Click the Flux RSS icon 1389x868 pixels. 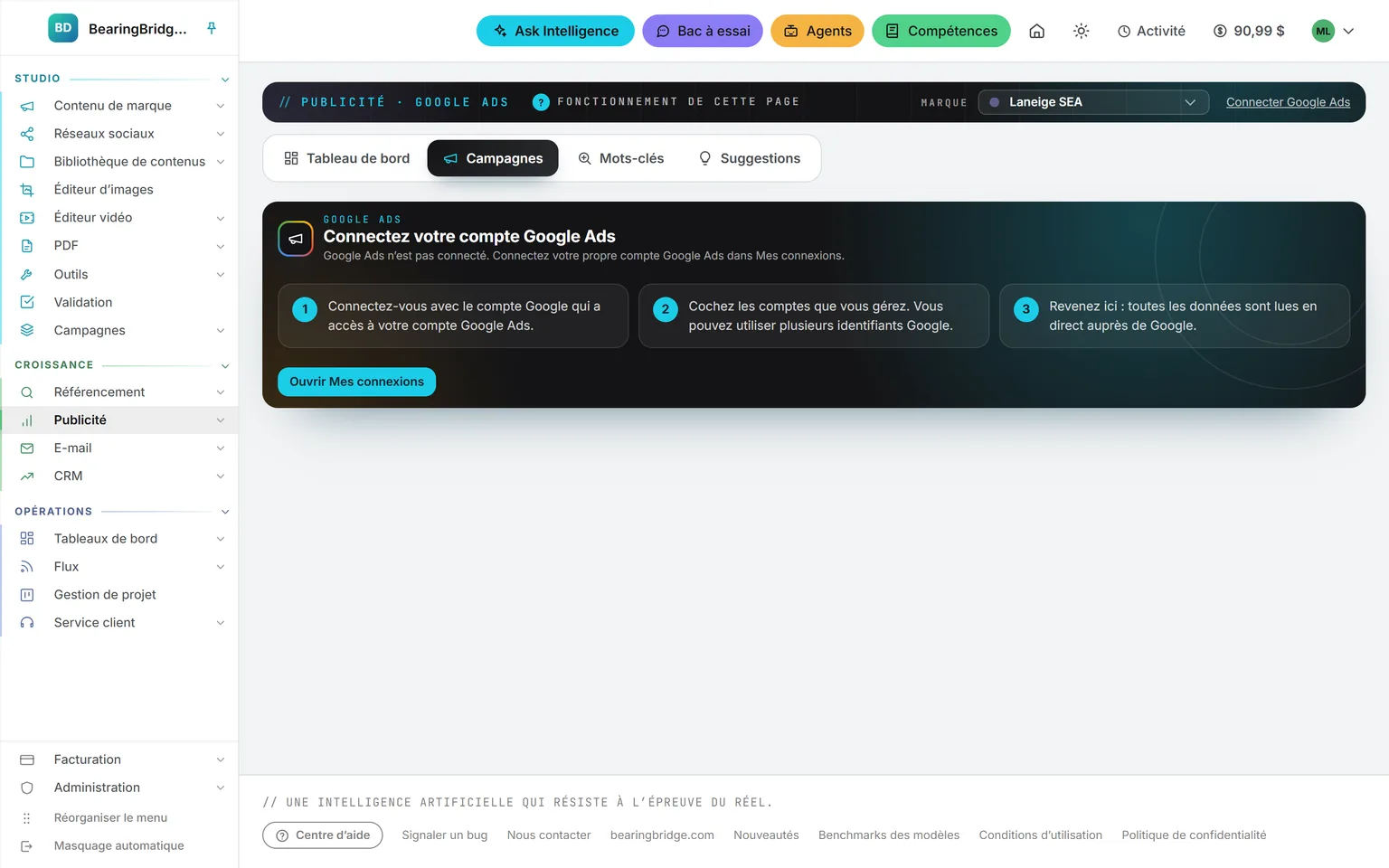click(x=27, y=567)
